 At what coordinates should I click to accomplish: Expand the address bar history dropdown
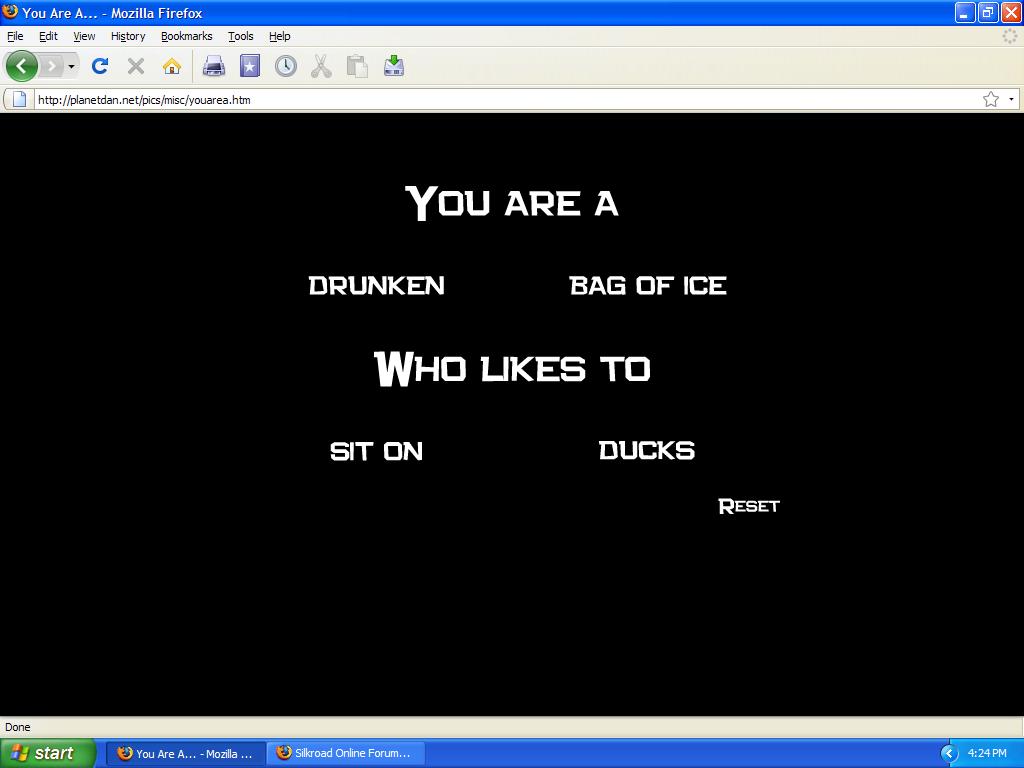click(x=1011, y=99)
